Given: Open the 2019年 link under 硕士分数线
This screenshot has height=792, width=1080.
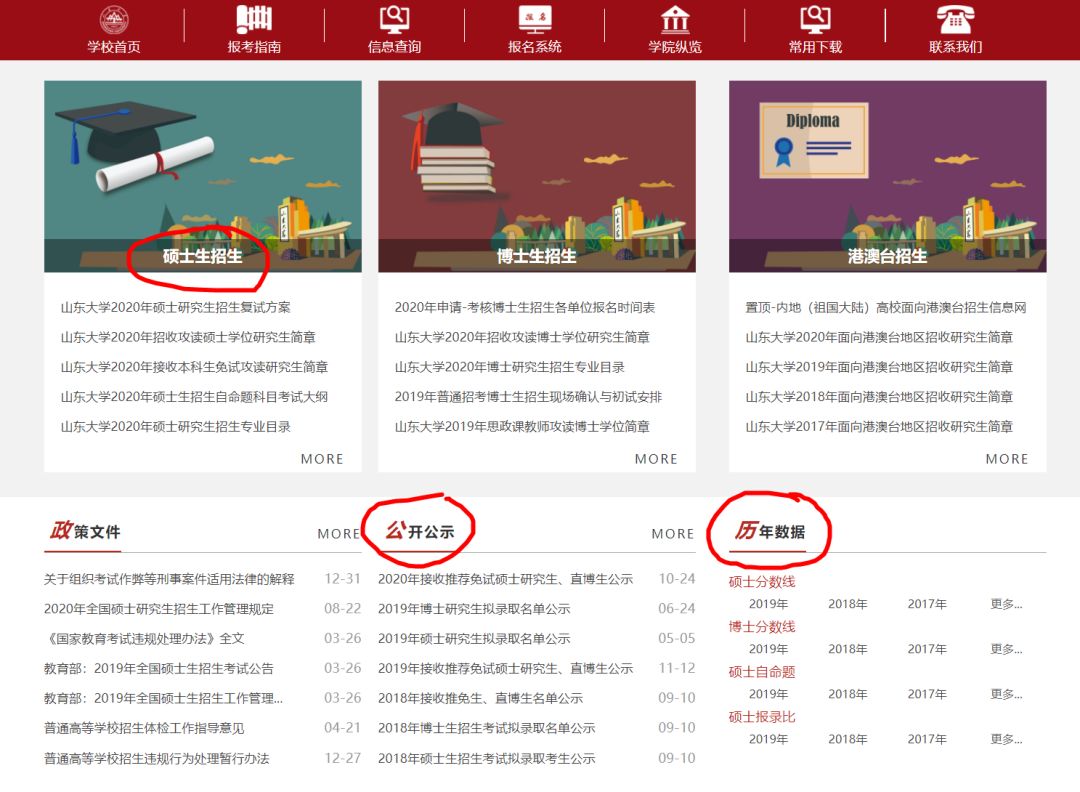Looking at the screenshot, I should click(x=769, y=602).
